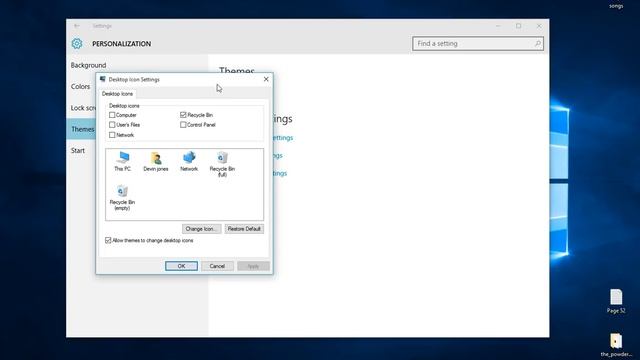Click the Apply button

click(x=253, y=266)
